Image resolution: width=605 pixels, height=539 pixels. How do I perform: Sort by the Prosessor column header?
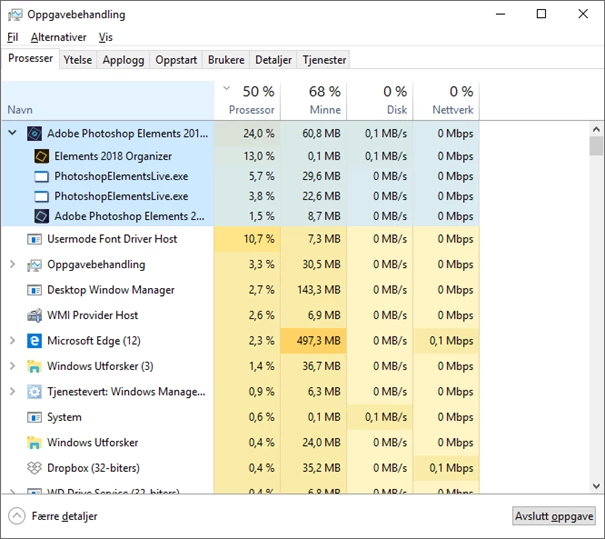pos(247,101)
